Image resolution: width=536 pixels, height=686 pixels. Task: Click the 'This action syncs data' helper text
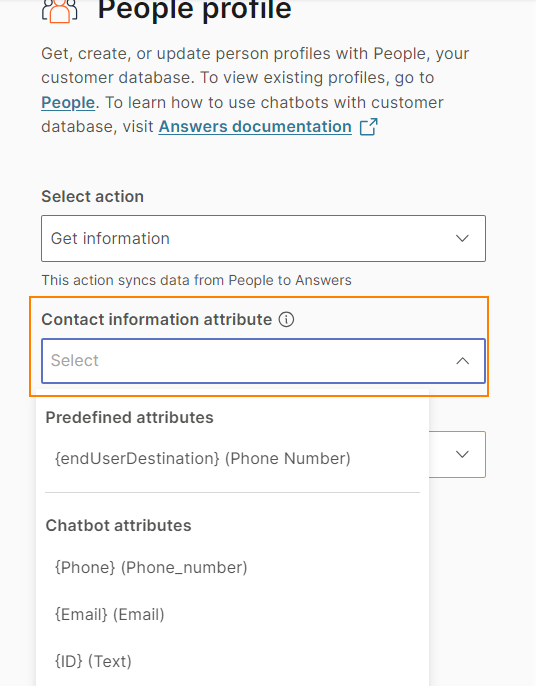(196, 280)
